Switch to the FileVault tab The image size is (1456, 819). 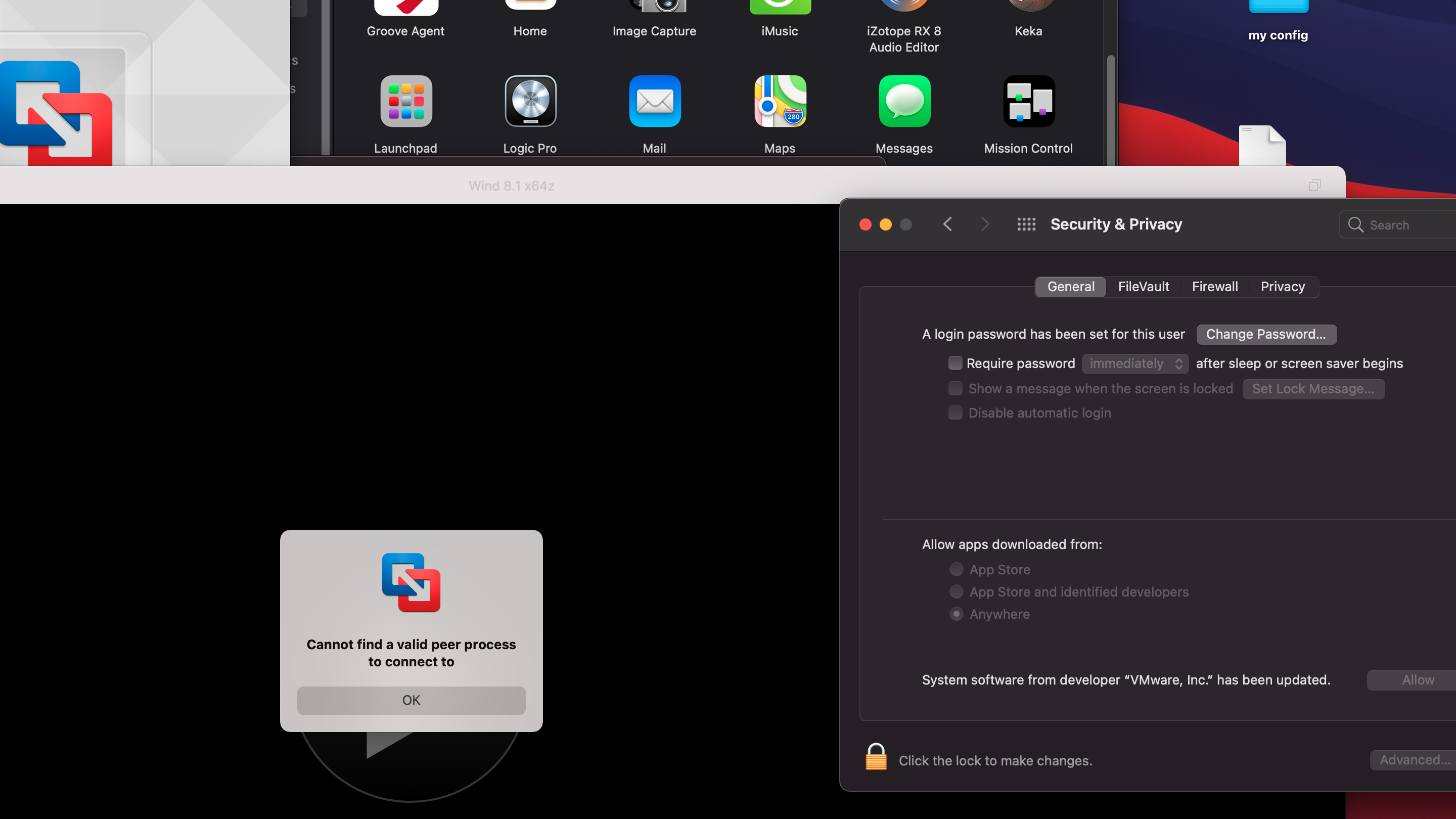click(1144, 287)
